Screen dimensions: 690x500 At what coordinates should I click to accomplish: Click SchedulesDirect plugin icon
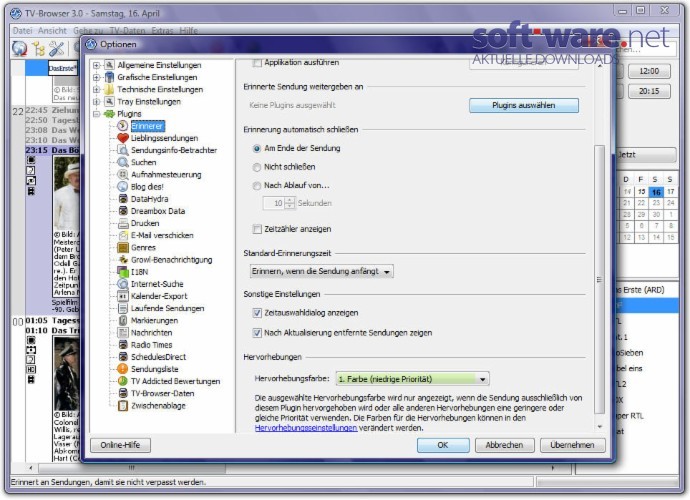pyautogui.click(x=123, y=357)
